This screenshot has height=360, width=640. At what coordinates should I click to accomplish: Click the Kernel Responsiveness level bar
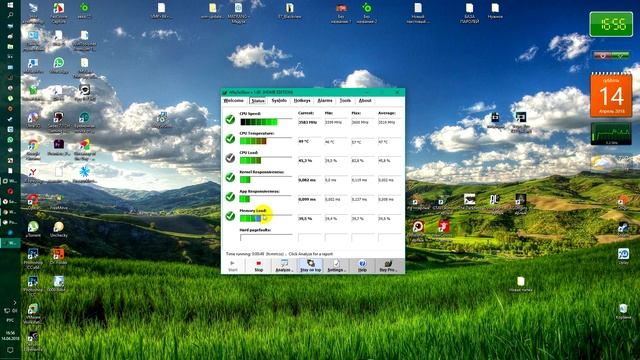pyautogui.click(x=266, y=180)
